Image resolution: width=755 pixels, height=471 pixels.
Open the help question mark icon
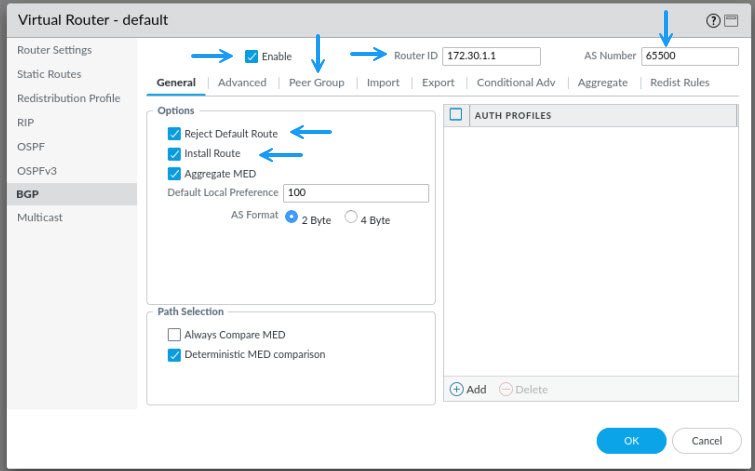[713, 21]
